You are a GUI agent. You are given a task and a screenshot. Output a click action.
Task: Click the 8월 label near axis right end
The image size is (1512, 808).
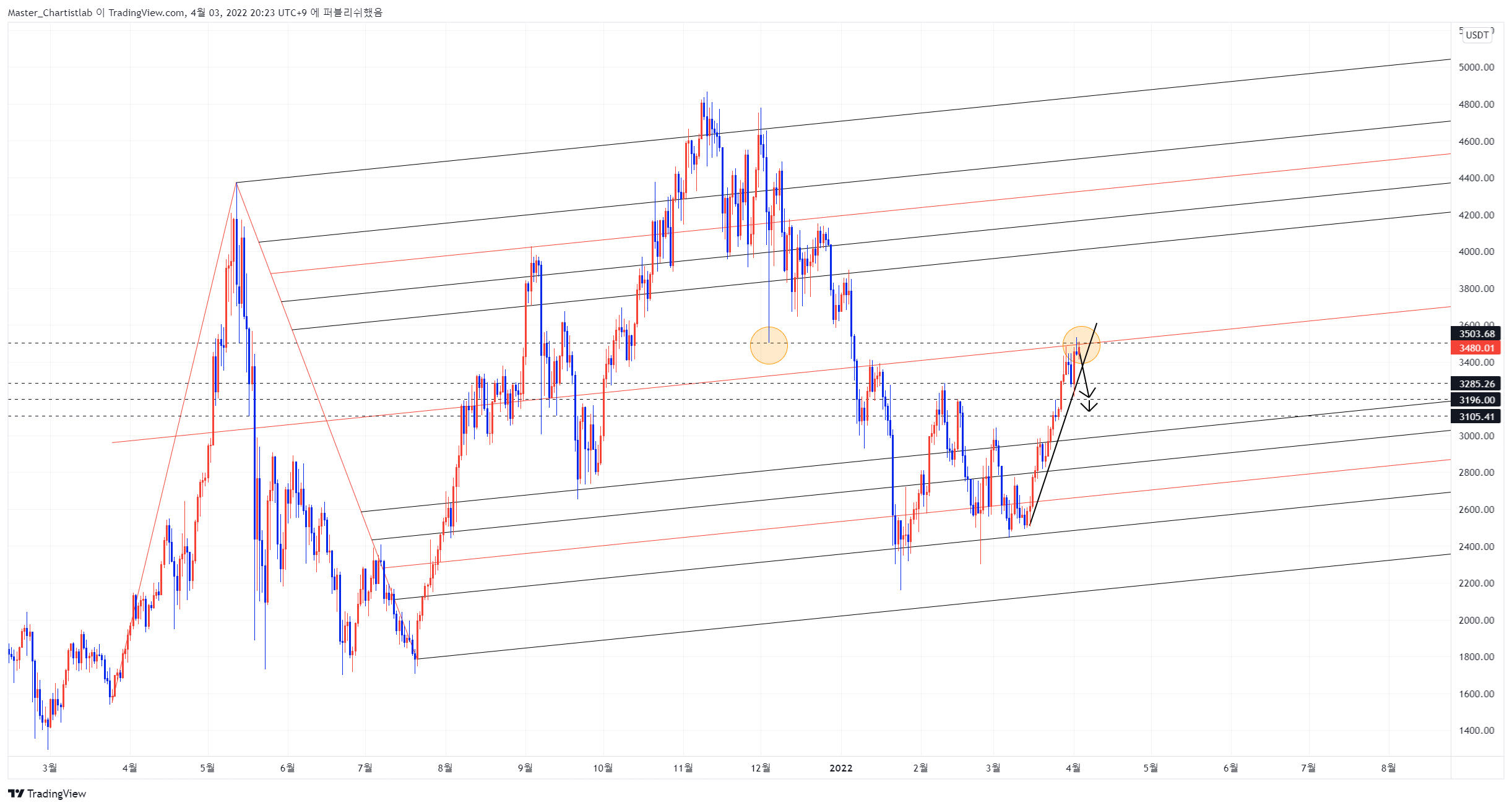tap(1388, 768)
